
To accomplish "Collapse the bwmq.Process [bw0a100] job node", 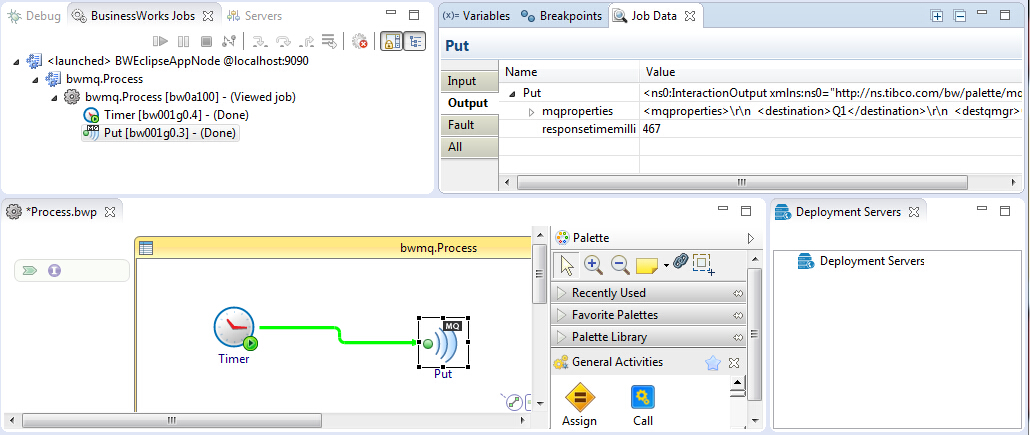I will (x=55, y=97).
